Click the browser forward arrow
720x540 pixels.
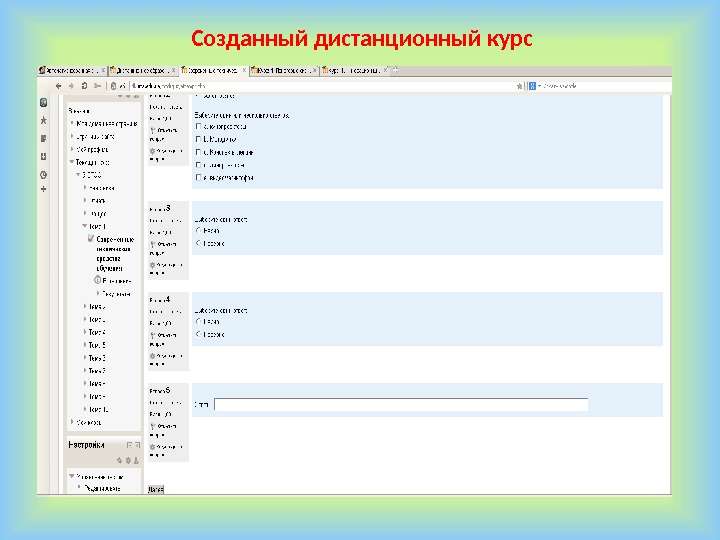[x=71, y=86]
